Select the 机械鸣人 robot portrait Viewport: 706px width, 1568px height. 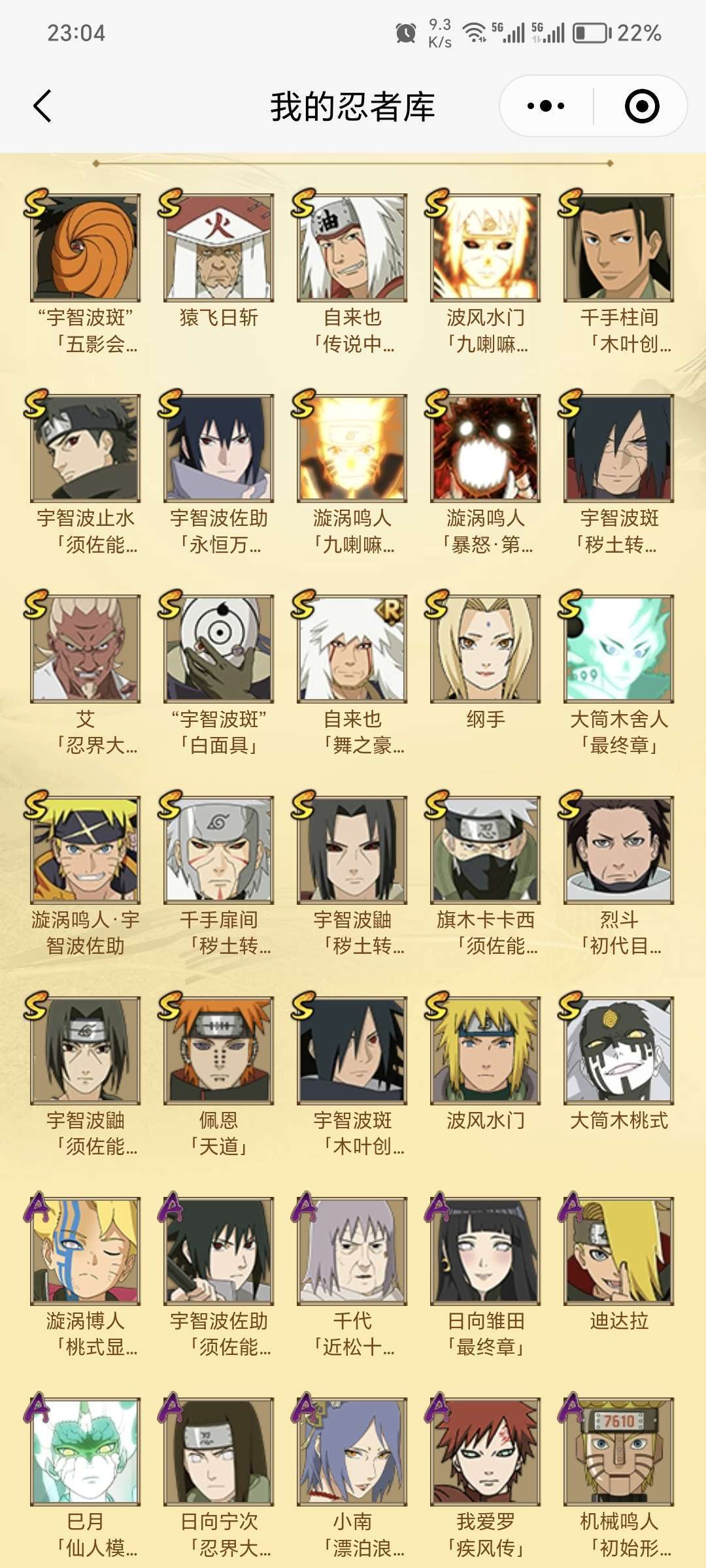[x=619, y=1452]
